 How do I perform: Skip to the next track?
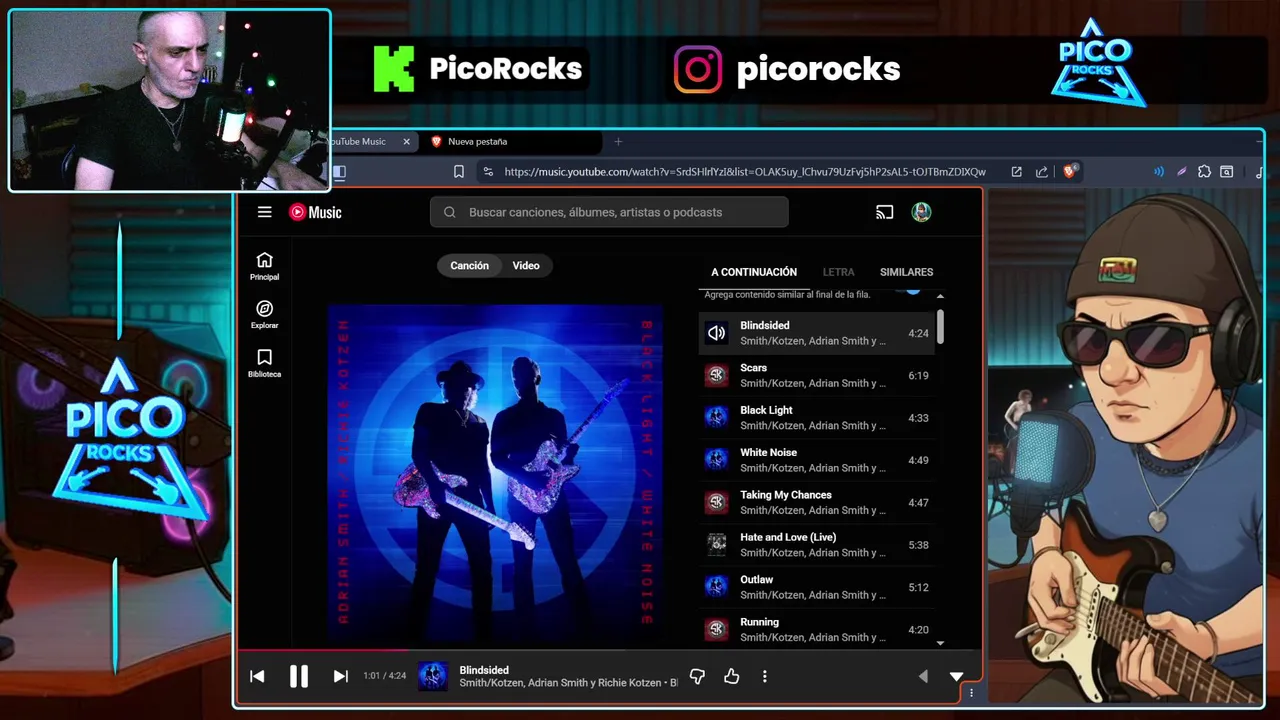[340, 677]
